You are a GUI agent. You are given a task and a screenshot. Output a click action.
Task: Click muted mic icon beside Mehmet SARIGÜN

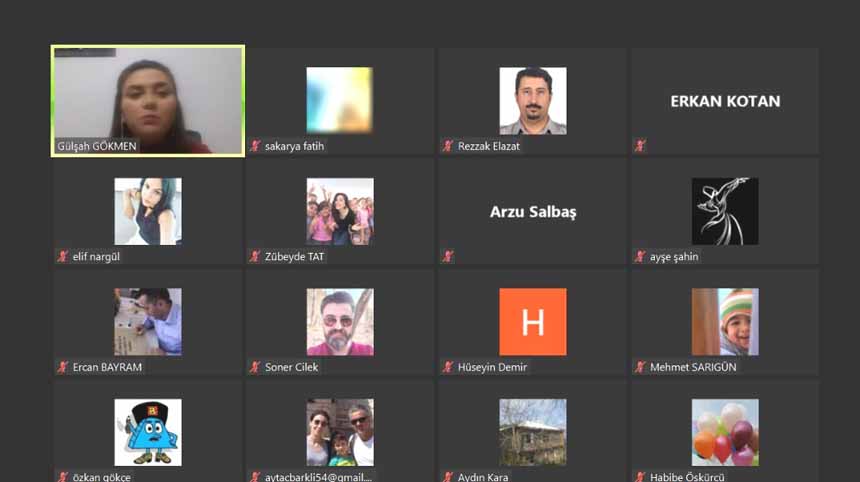(x=640, y=367)
